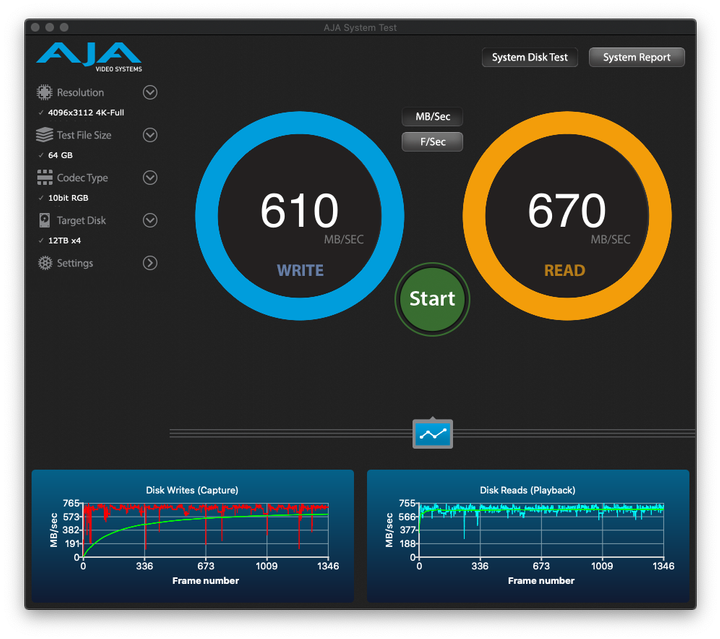This screenshot has height=639, width=720.
Task: Expand the Settings arrow
Action: pyautogui.click(x=150, y=263)
